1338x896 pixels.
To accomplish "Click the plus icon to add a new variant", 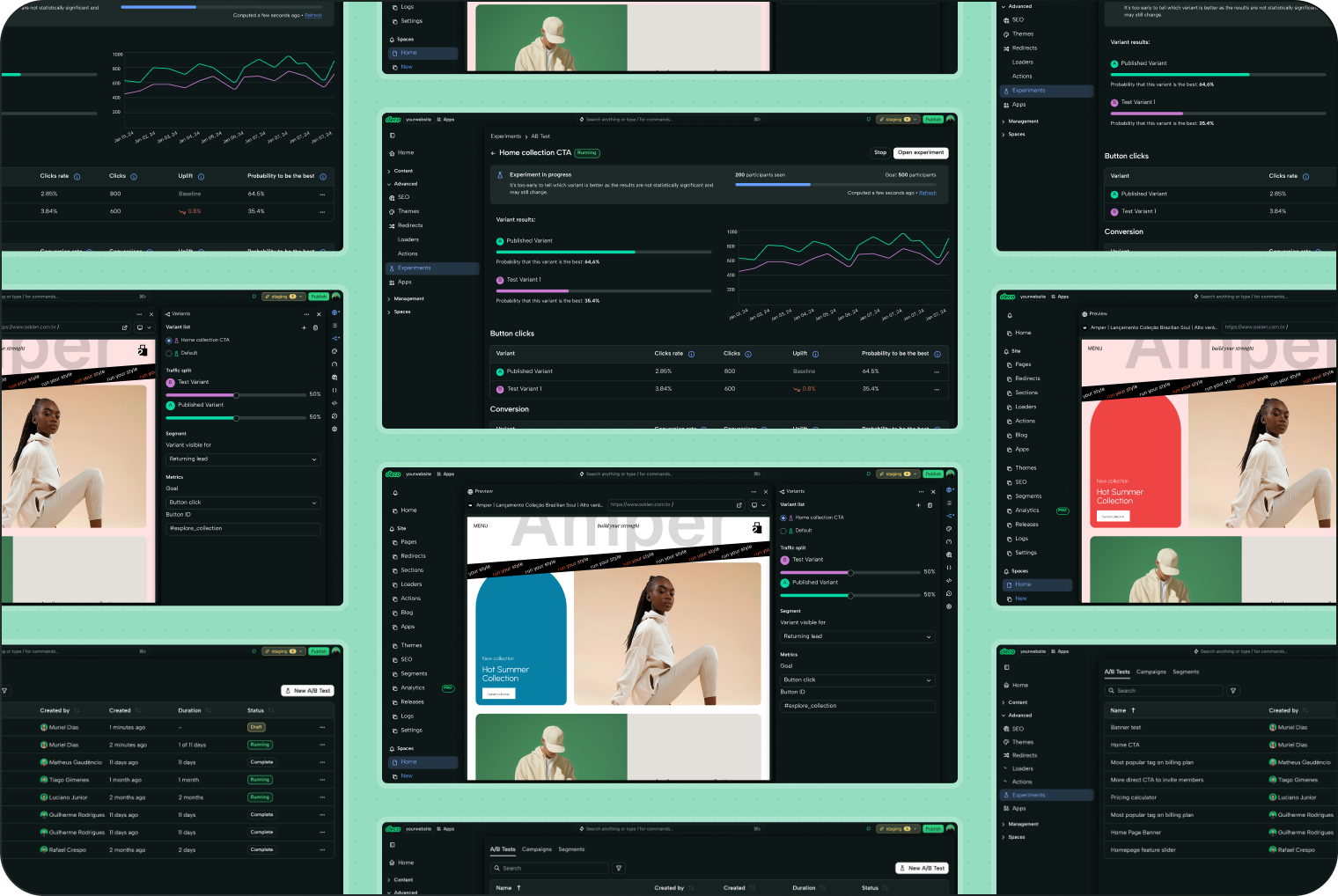I will (x=918, y=505).
